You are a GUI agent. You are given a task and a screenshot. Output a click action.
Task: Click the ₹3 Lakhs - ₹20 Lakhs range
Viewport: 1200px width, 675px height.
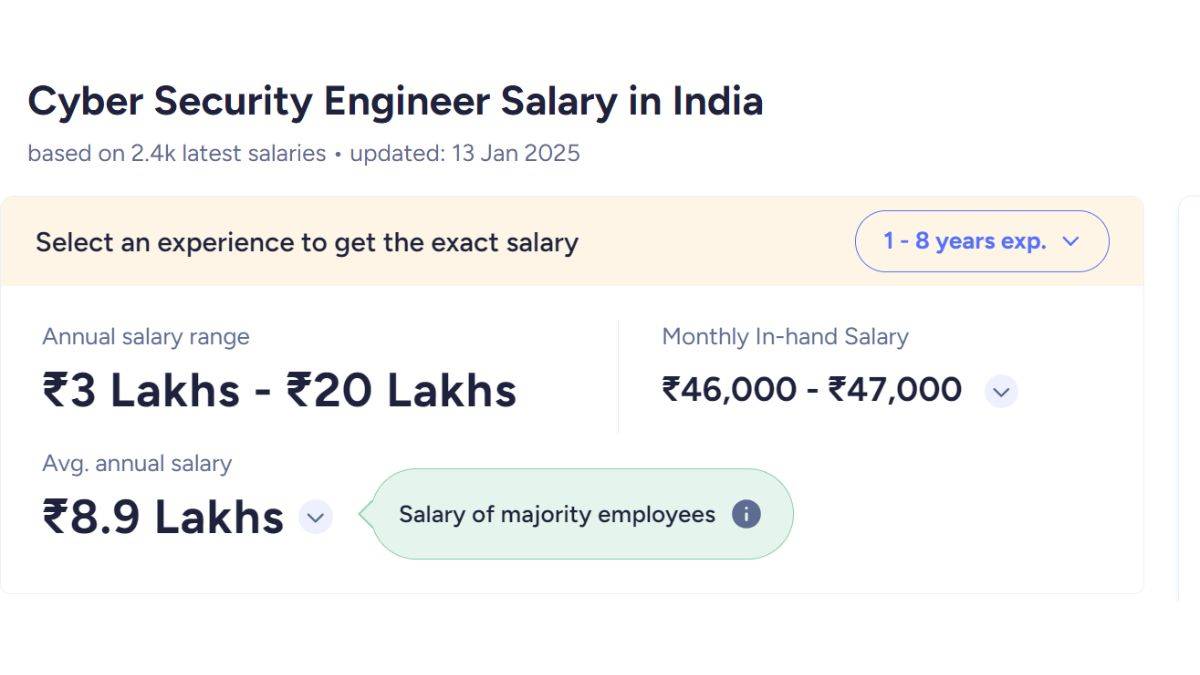tap(278, 389)
